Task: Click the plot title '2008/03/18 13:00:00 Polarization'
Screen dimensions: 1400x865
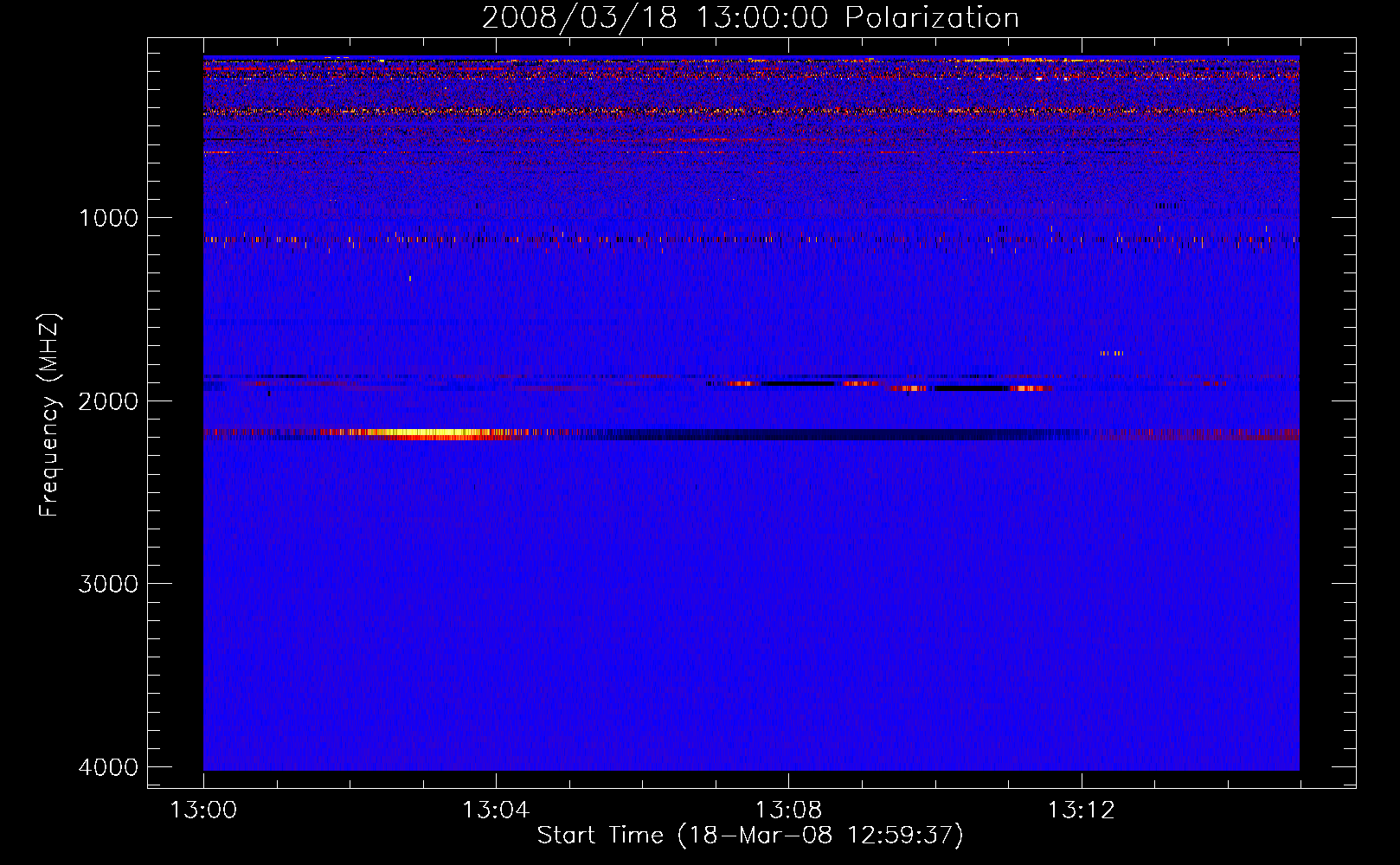Action: coord(750,18)
